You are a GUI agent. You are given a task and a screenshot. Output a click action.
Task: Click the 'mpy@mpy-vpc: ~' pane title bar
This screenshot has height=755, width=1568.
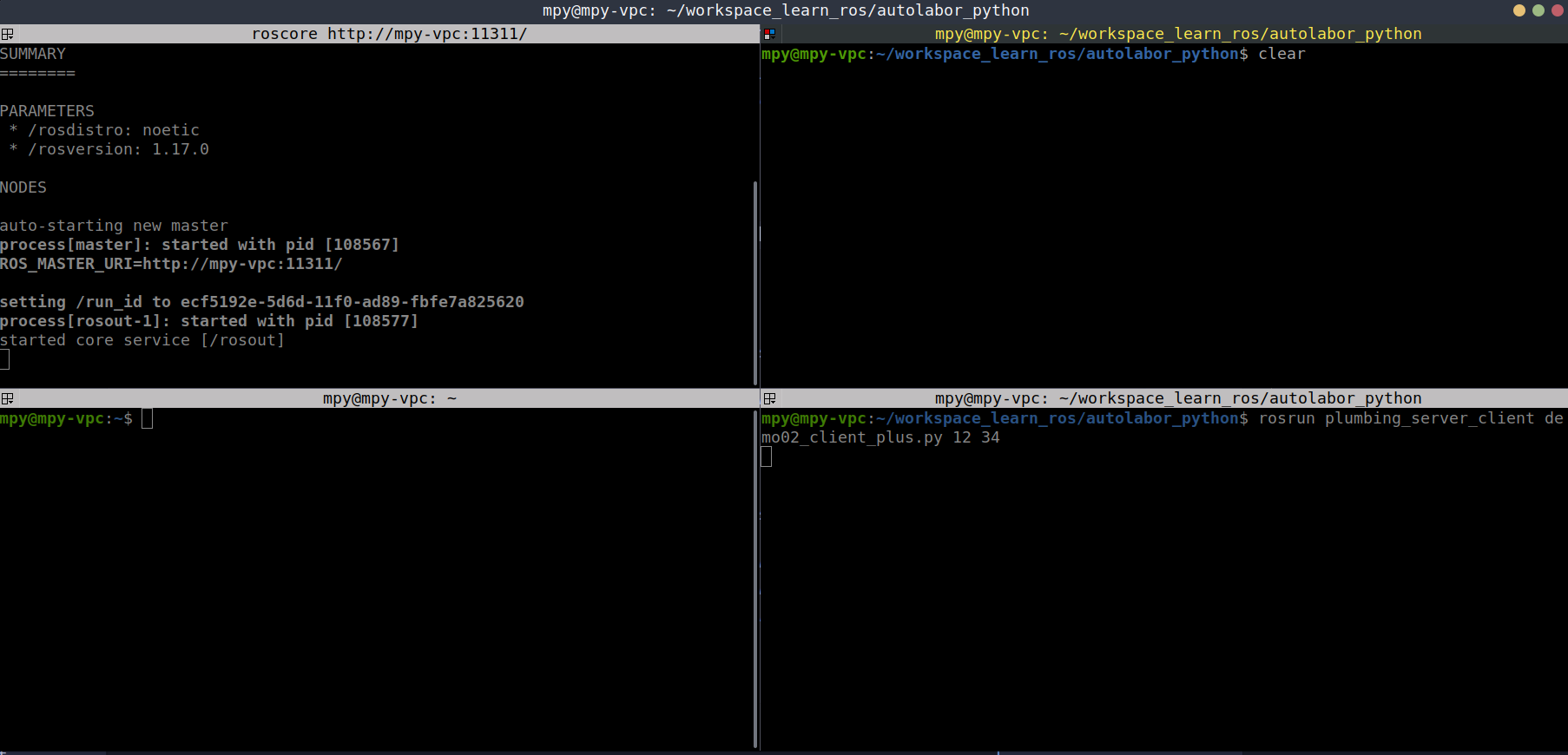[389, 398]
